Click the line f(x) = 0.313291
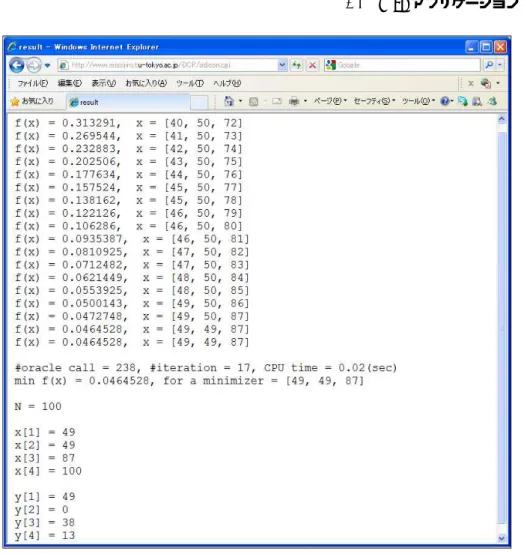524x554 pixels. coord(129,123)
